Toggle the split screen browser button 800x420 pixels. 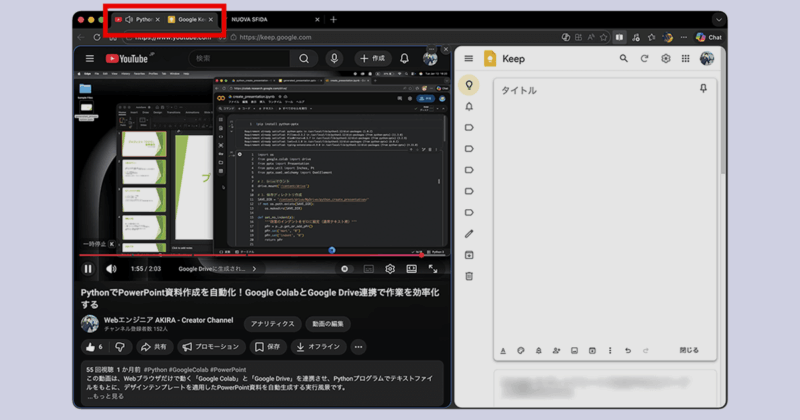(619, 37)
